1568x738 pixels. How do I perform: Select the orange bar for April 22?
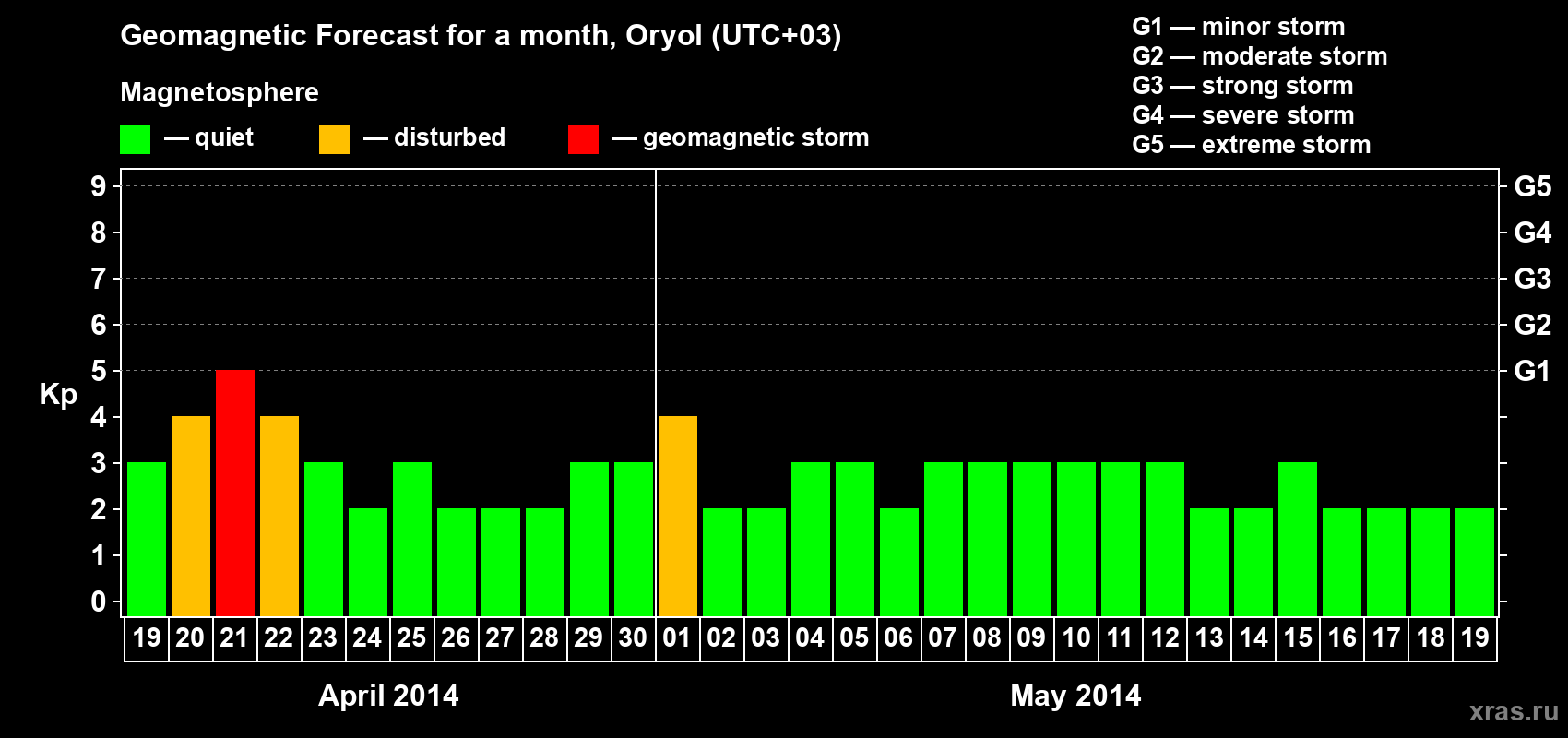(279, 516)
